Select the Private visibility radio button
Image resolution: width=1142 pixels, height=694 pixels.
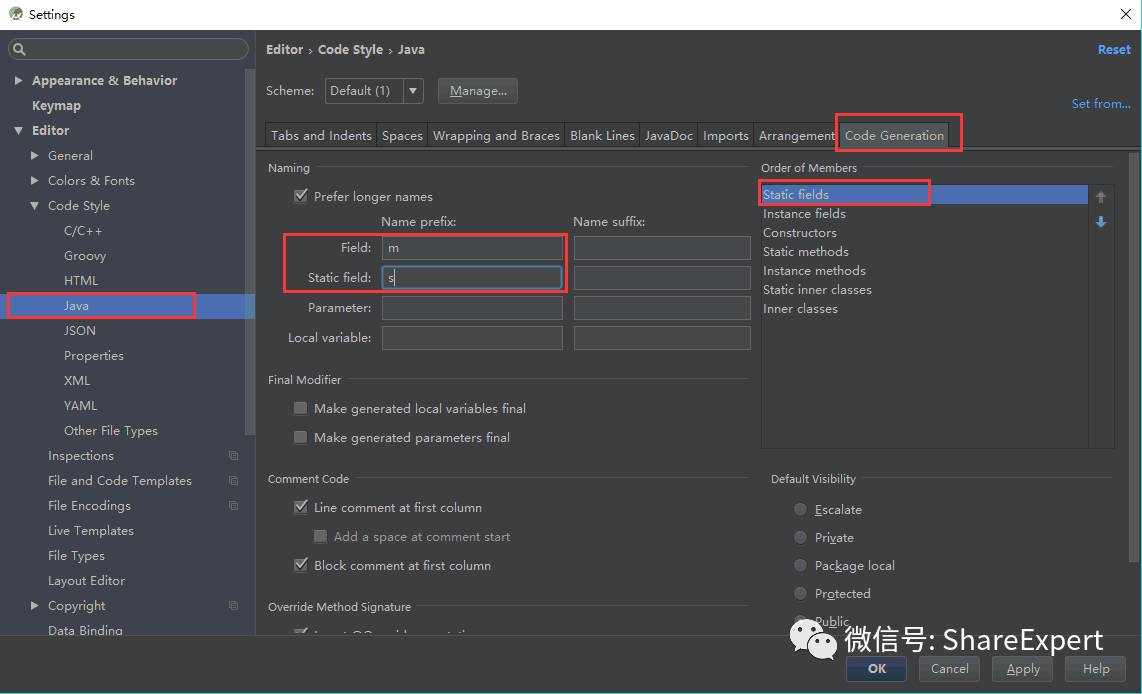pyautogui.click(x=800, y=537)
